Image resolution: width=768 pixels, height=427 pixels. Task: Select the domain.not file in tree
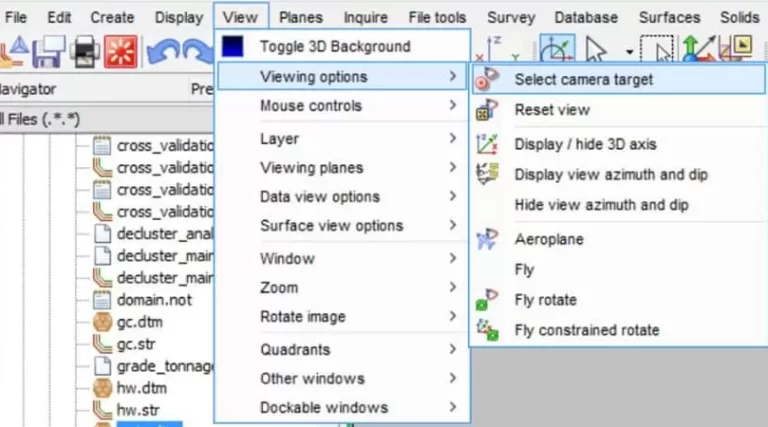pyautogui.click(x=154, y=300)
